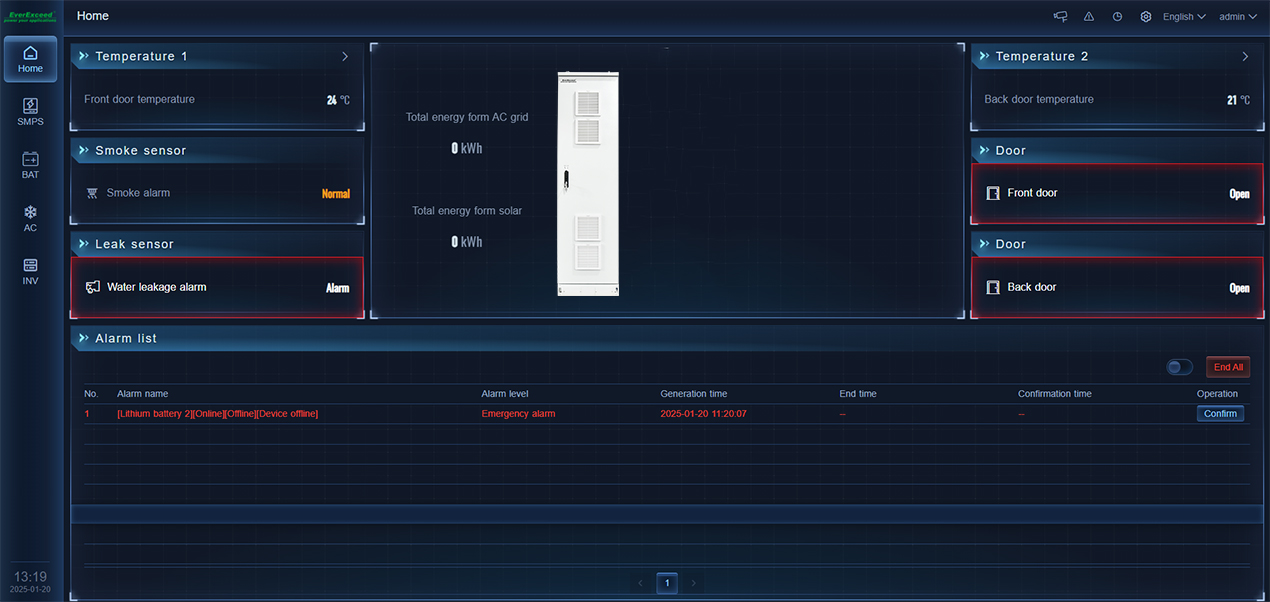Viewport: 1270px width, 602px height.
Task: Open the SMPS module page
Action: (x=30, y=111)
